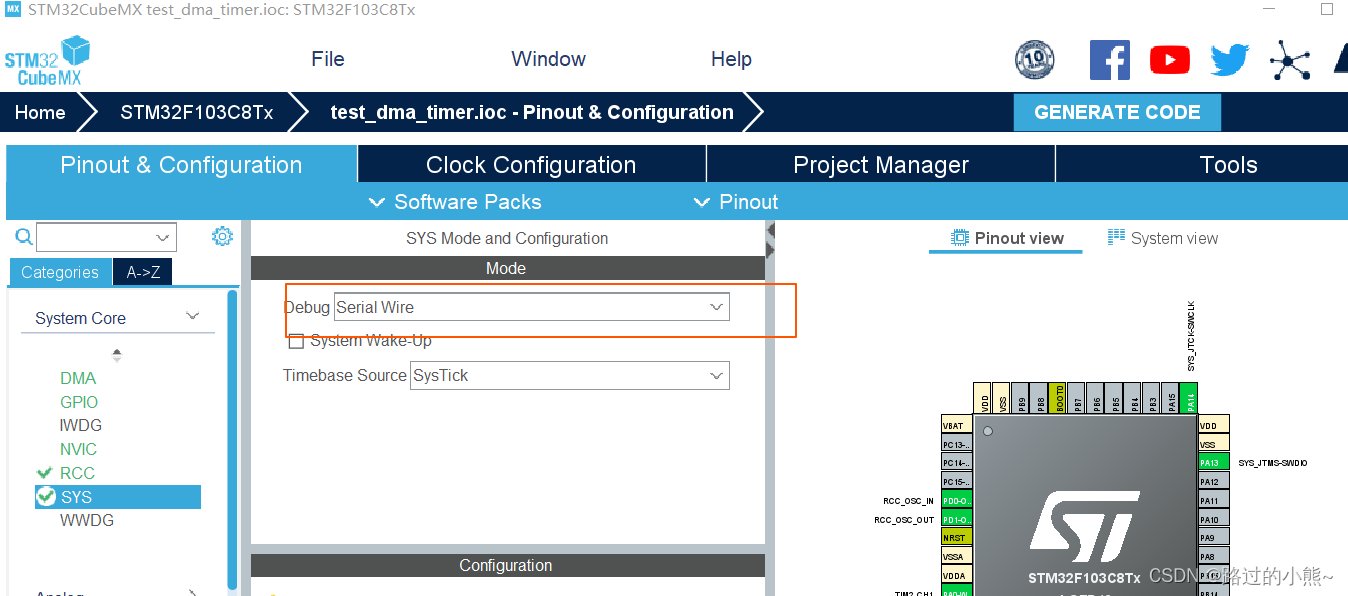Viewport: 1348px width, 596px height.
Task: Click the PA14 pin on chip
Action: point(1188,397)
